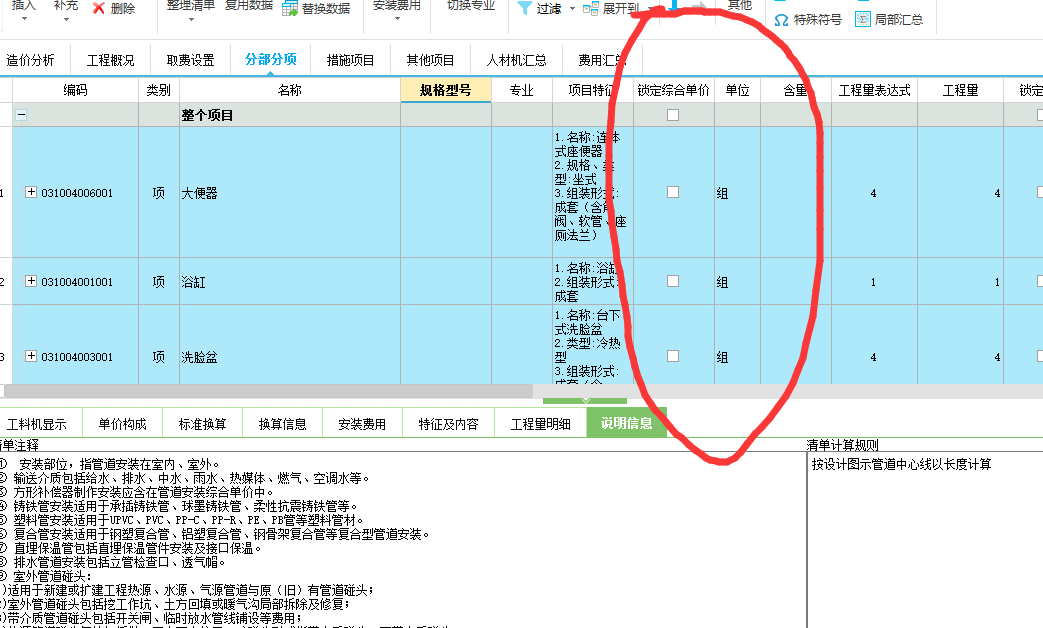Viewport: 1043px width, 628px height.
Task: Expand the 洗脸盆 row
Action: pyautogui.click(x=31, y=356)
